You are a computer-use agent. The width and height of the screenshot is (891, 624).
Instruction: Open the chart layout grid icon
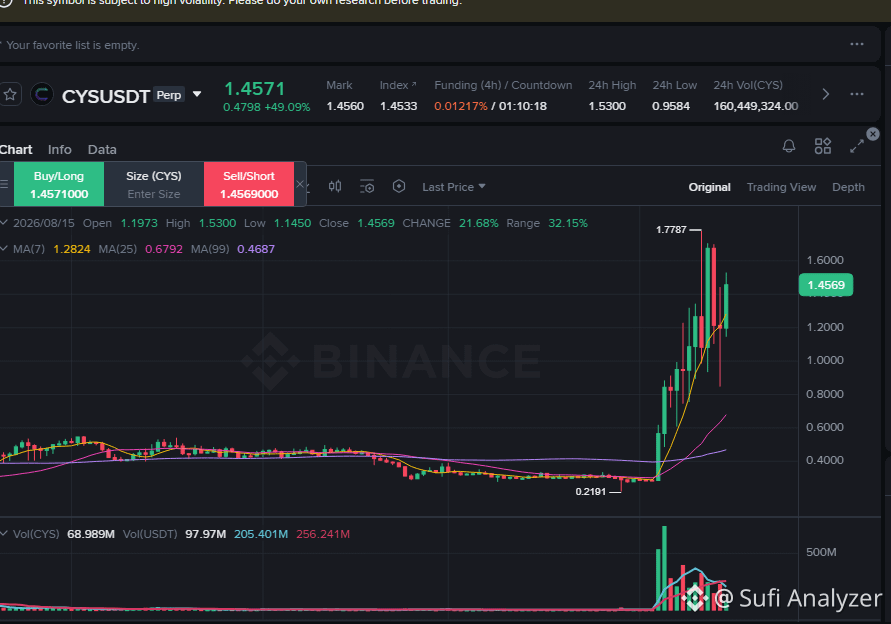point(823,146)
